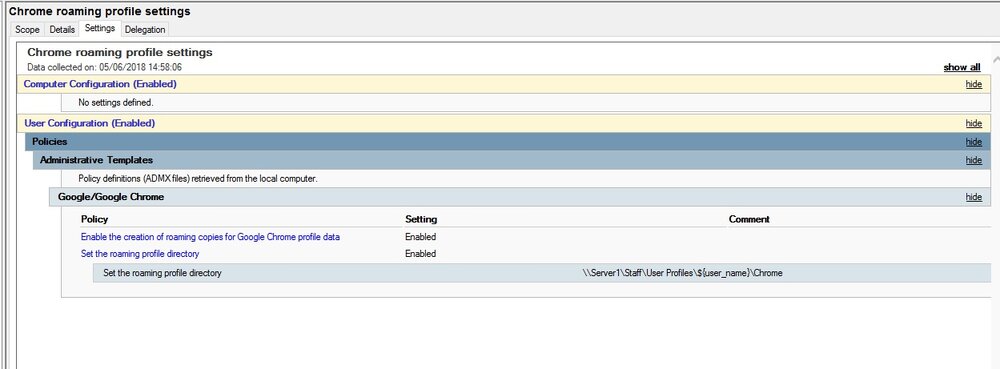Click the Comment column header
Image resolution: width=1000 pixels, height=369 pixels.
click(x=749, y=219)
